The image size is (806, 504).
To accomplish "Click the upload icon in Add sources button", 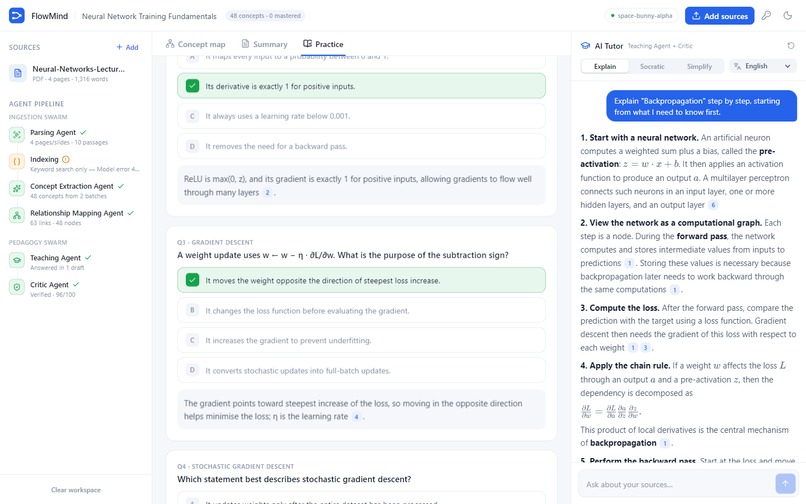I will point(696,16).
